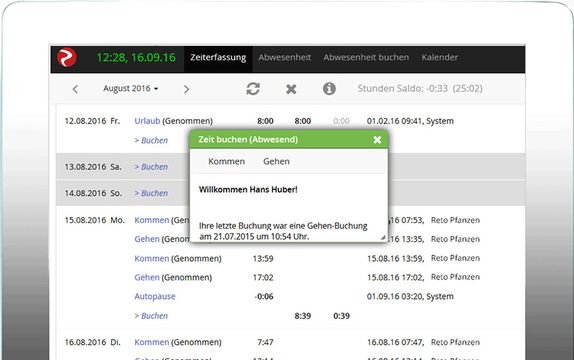Click 01.02.16 09:41, System entry
This screenshot has height=360, width=574.
[x=410, y=121]
